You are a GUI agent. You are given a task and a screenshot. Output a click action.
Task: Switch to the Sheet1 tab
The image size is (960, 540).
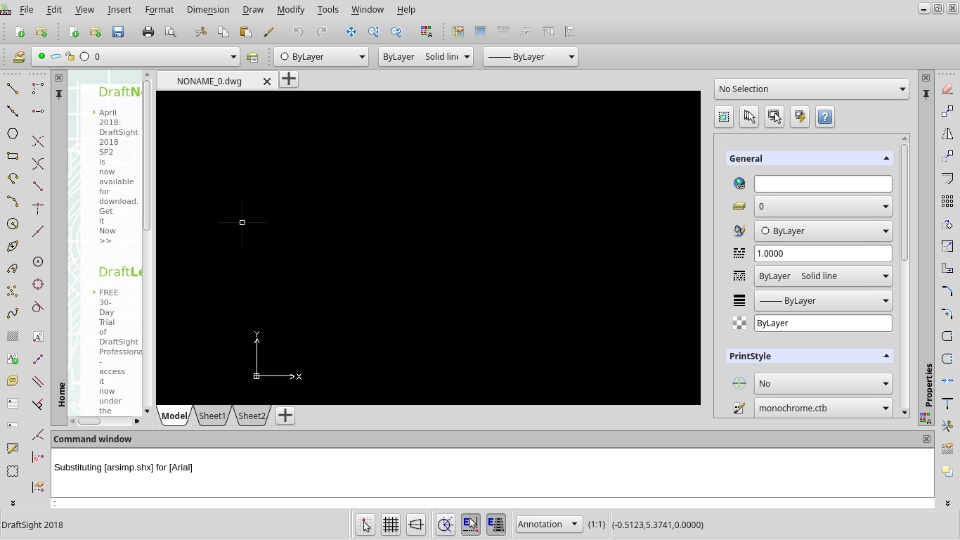click(212, 416)
